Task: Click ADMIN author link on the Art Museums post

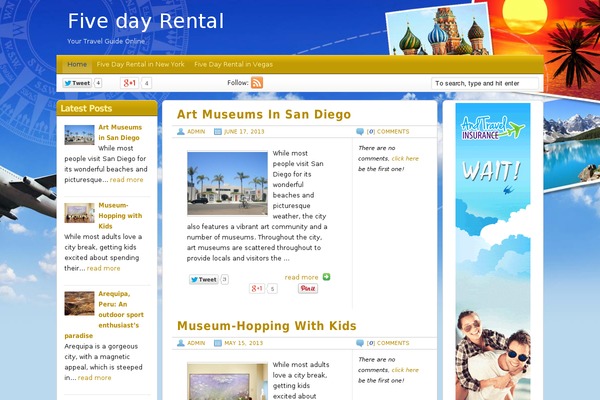Action: (196, 131)
